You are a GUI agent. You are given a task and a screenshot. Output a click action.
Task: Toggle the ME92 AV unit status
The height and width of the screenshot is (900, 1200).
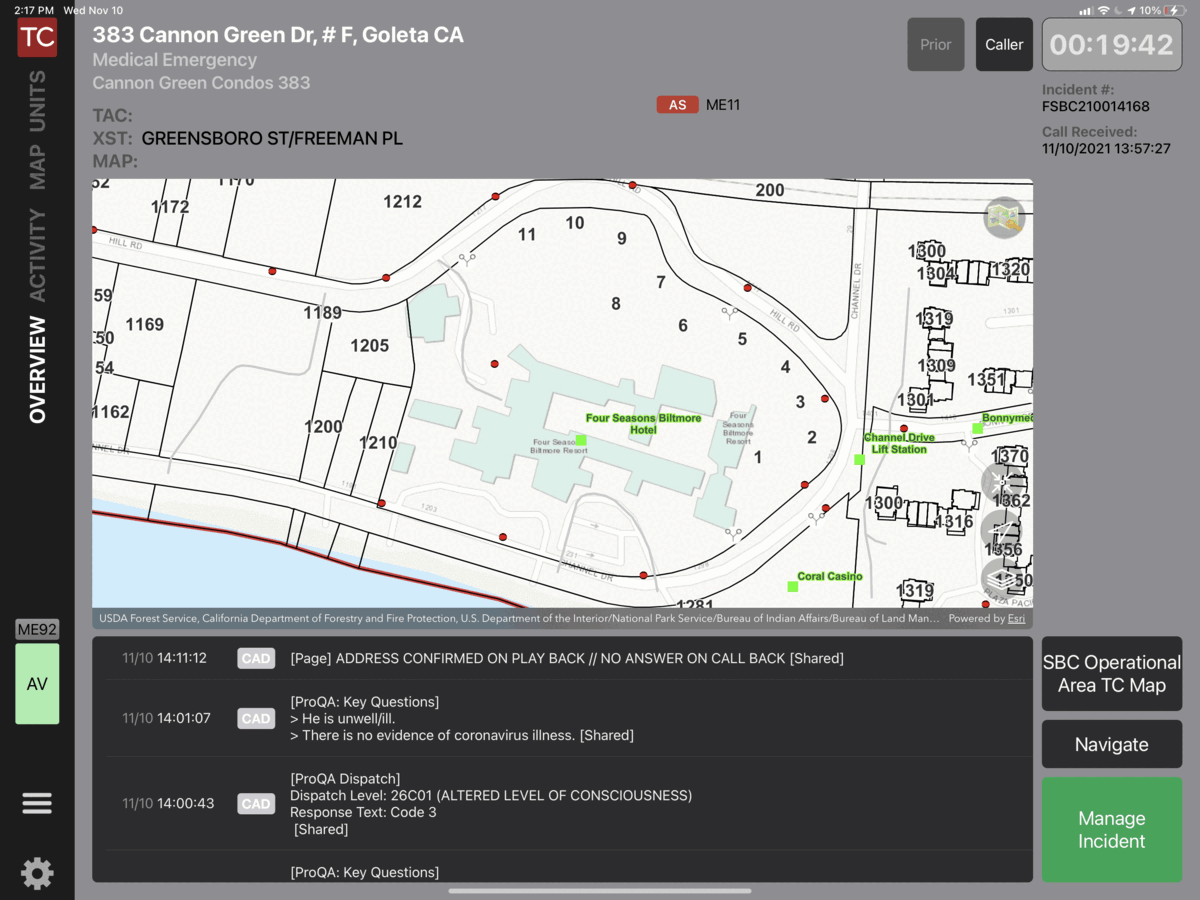37,683
